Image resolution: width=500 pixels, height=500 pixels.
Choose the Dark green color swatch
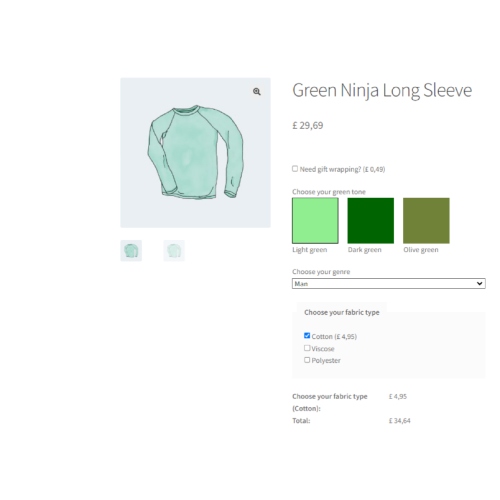pos(371,221)
